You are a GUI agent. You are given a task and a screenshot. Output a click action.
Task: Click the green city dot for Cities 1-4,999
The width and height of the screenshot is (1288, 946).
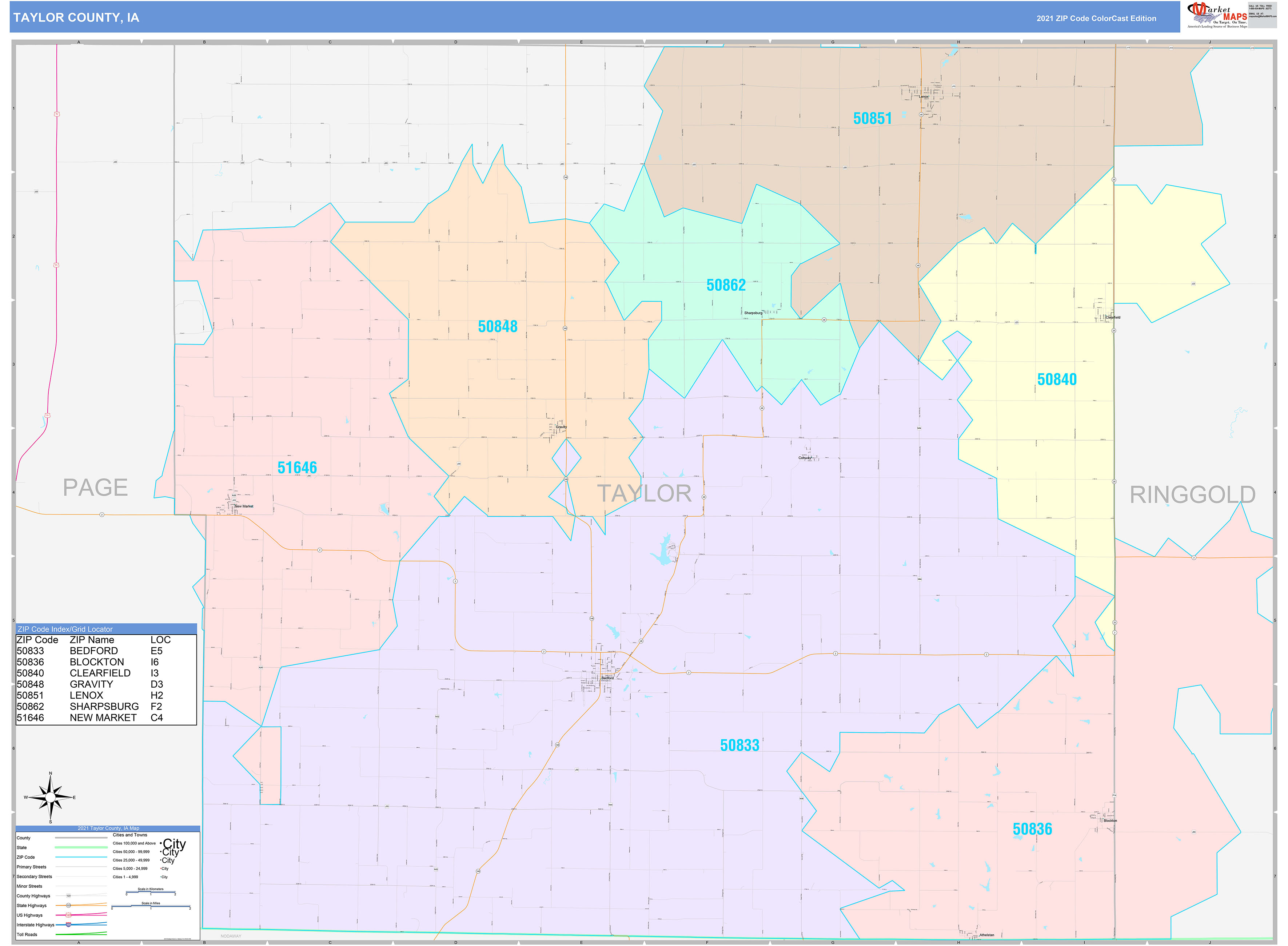[x=161, y=877]
